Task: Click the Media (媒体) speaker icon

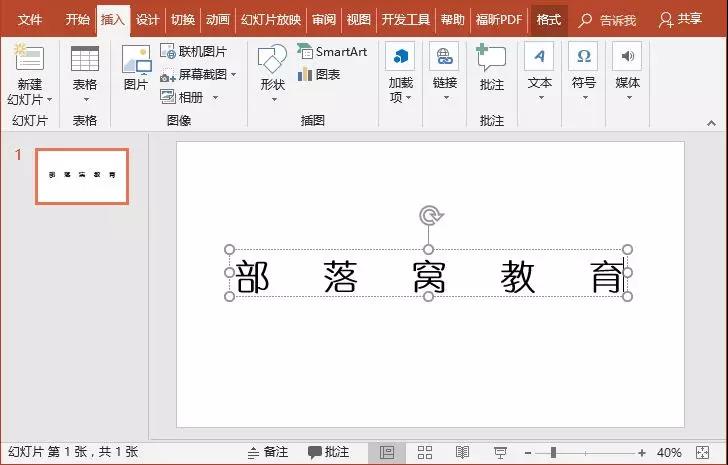Action: click(x=627, y=57)
